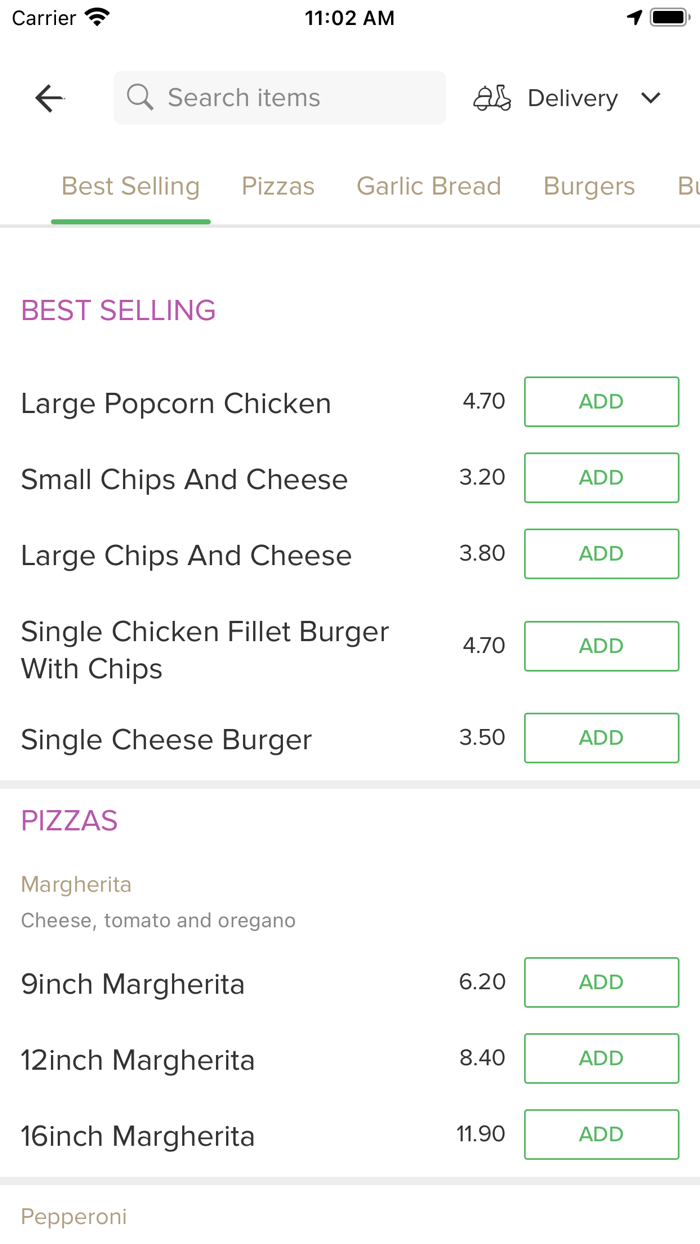Add Single Chicken Fillet Burger With Chips

point(601,646)
